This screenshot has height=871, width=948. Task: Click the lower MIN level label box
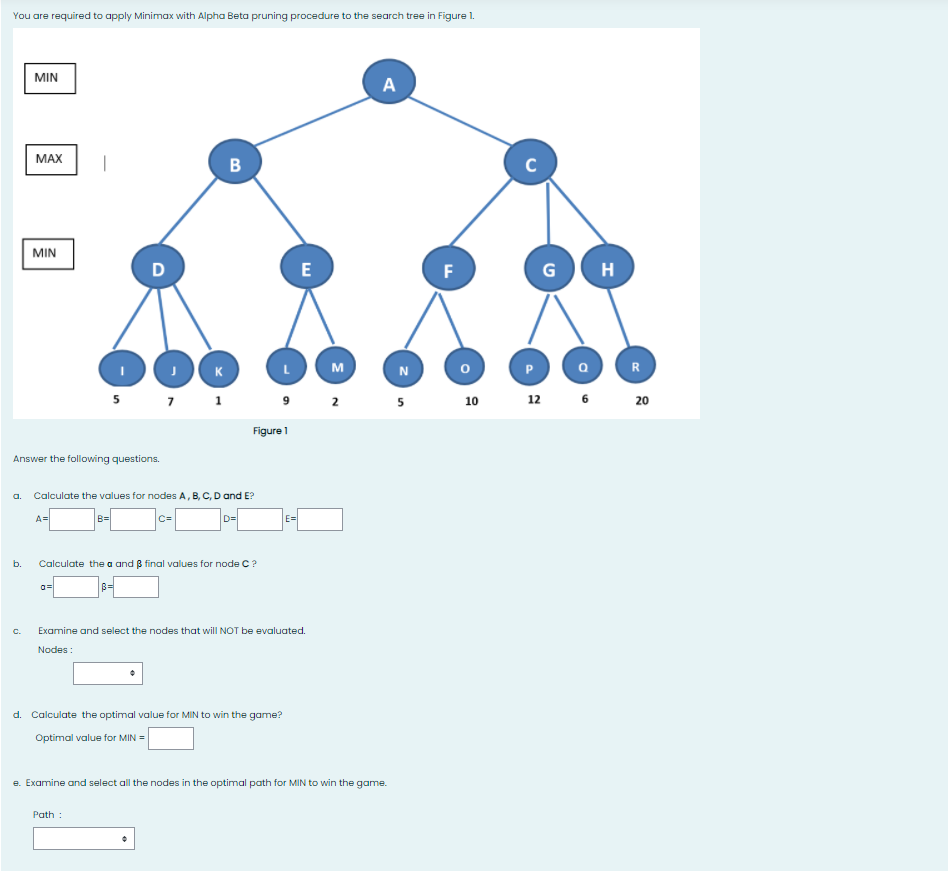[48, 254]
